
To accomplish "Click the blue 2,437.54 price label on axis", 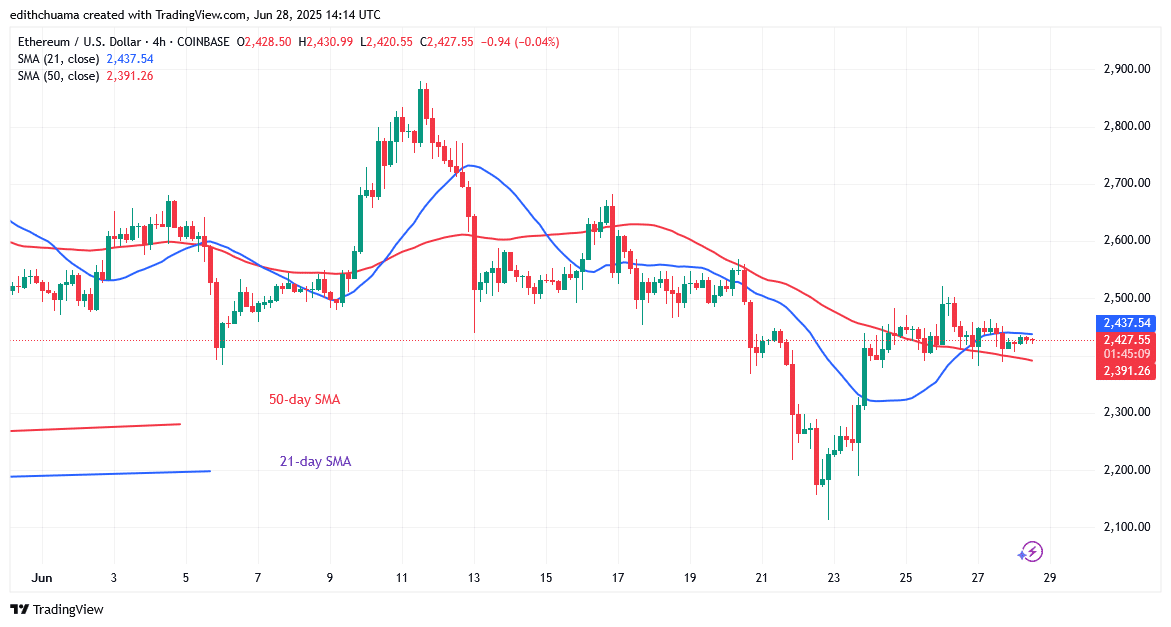I will coord(1125,322).
